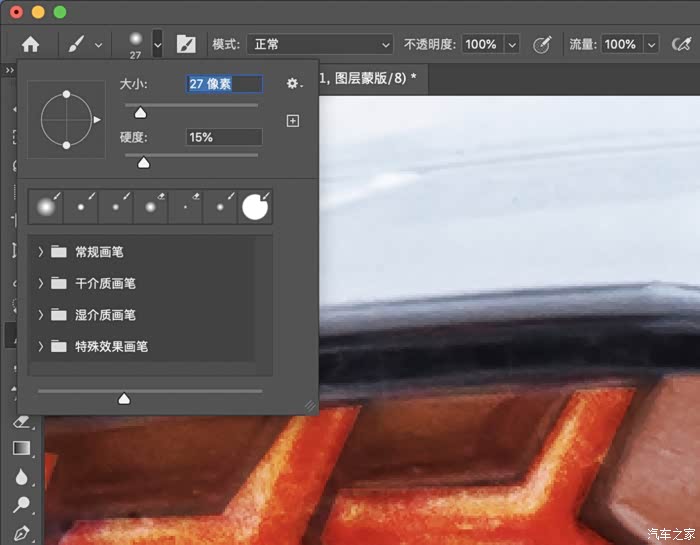Click the Home icon in options bar
Screen dimensions: 700x545
point(31,44)
